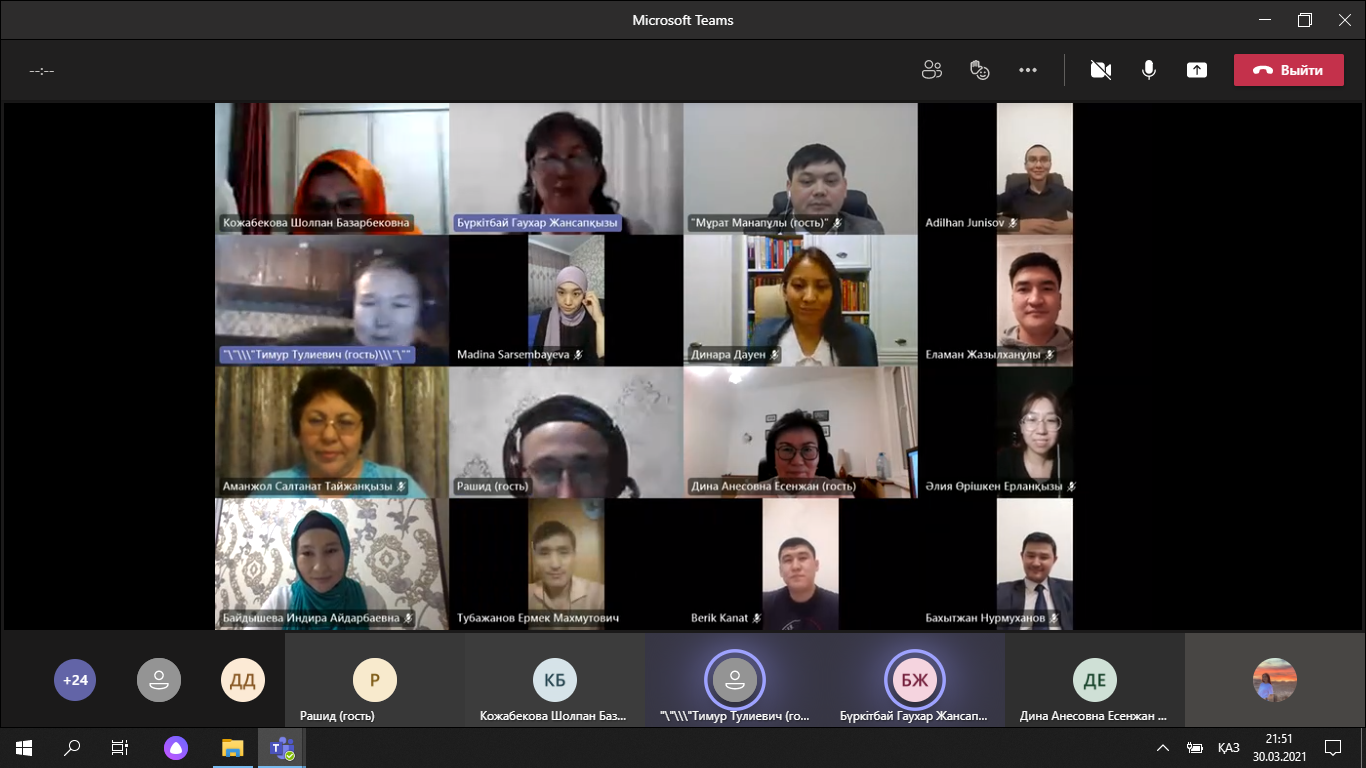The width and height of the screenshot is (1366, 768).
Task: Click Madina Sarsembayeva muted microphone icon
Action: 578,355
